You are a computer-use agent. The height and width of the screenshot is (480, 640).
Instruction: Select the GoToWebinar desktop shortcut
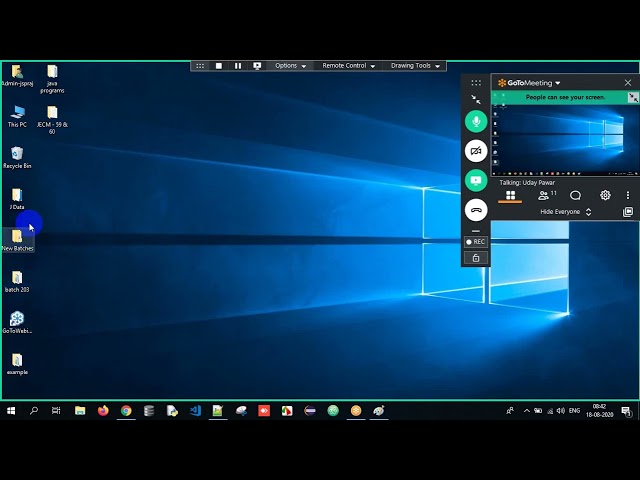pos(17,322)
